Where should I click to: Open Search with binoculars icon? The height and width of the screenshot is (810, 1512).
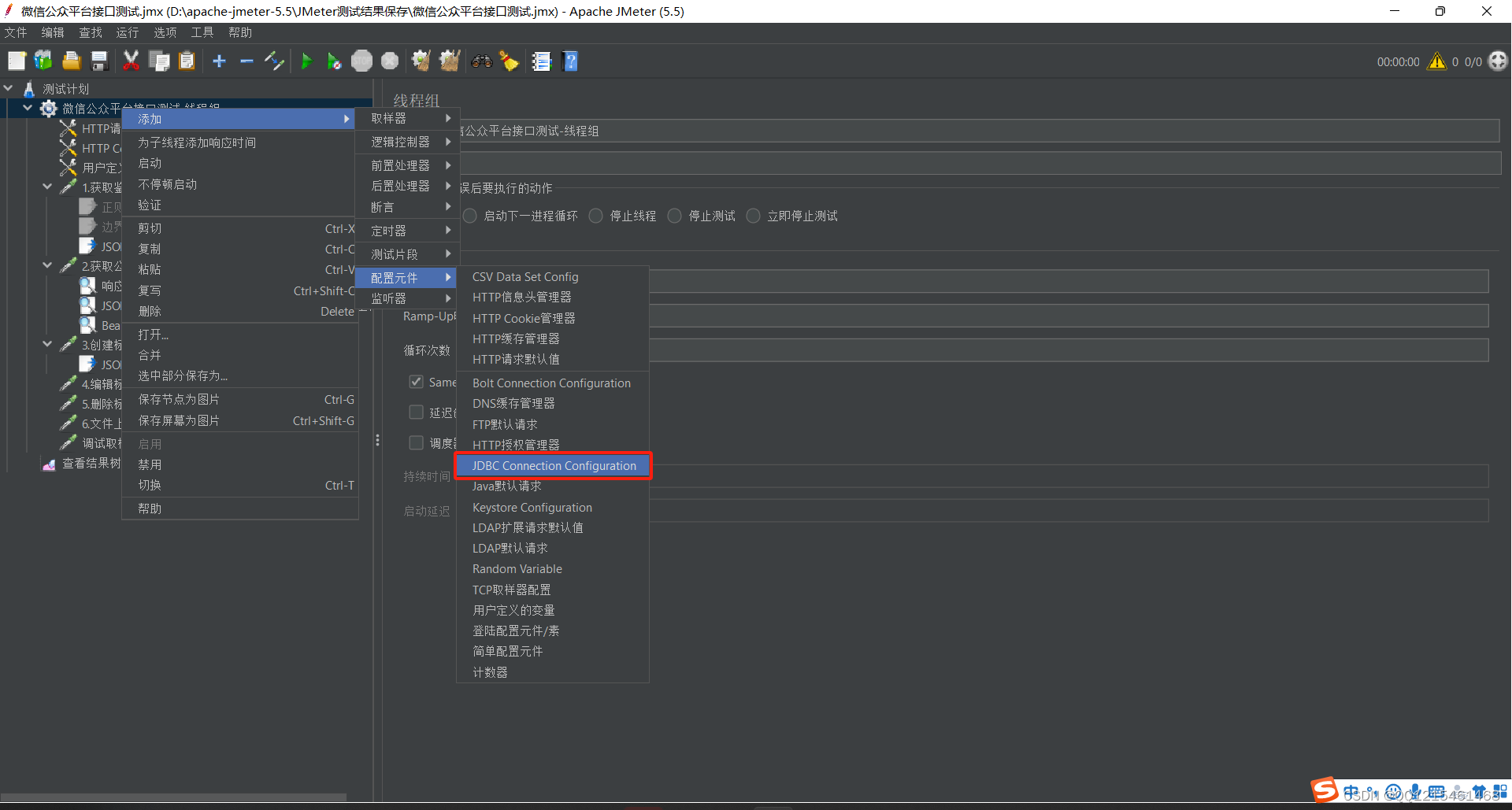[482, 61]
